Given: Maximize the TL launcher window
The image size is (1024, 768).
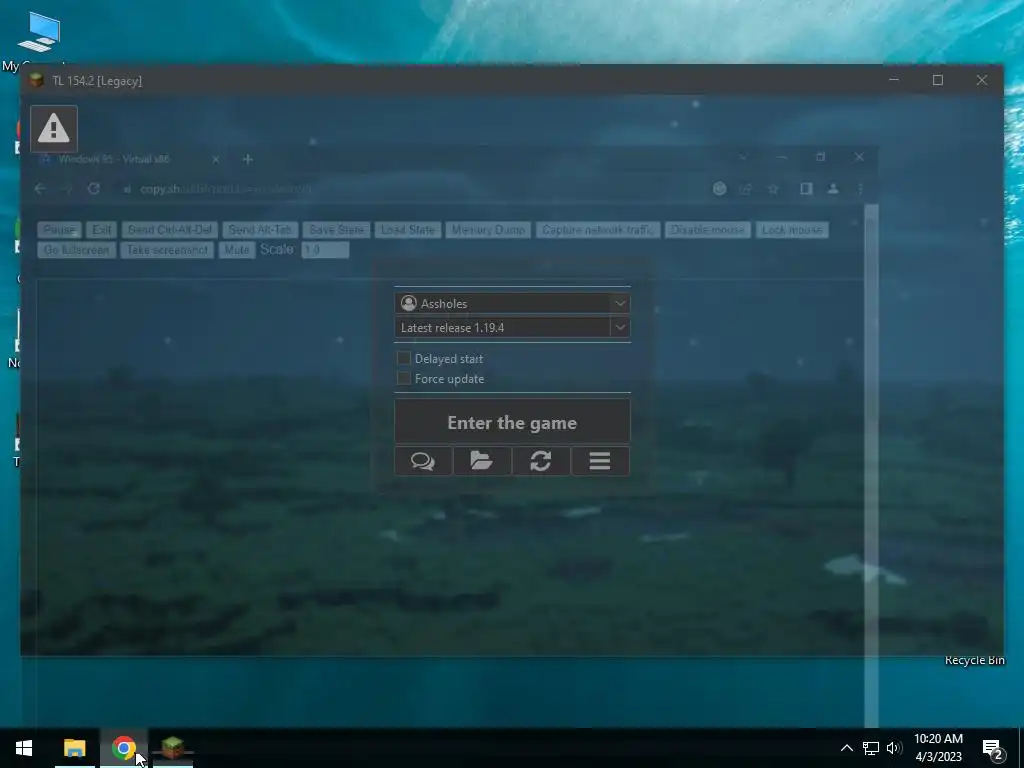Looking at the screenshot, I should [x=938, y=80].
